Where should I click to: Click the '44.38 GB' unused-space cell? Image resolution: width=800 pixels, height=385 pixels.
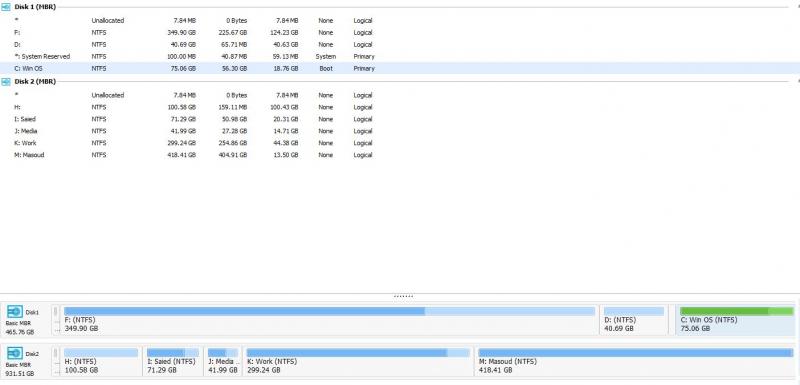click(x=285, y=143)
